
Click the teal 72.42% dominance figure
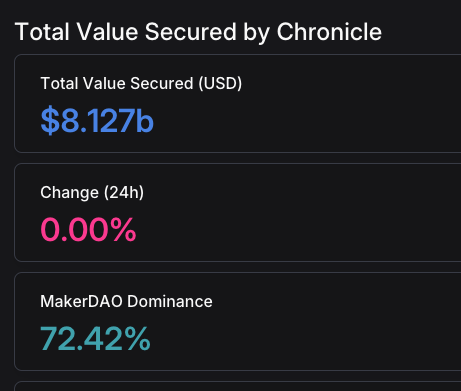[95, 339]
